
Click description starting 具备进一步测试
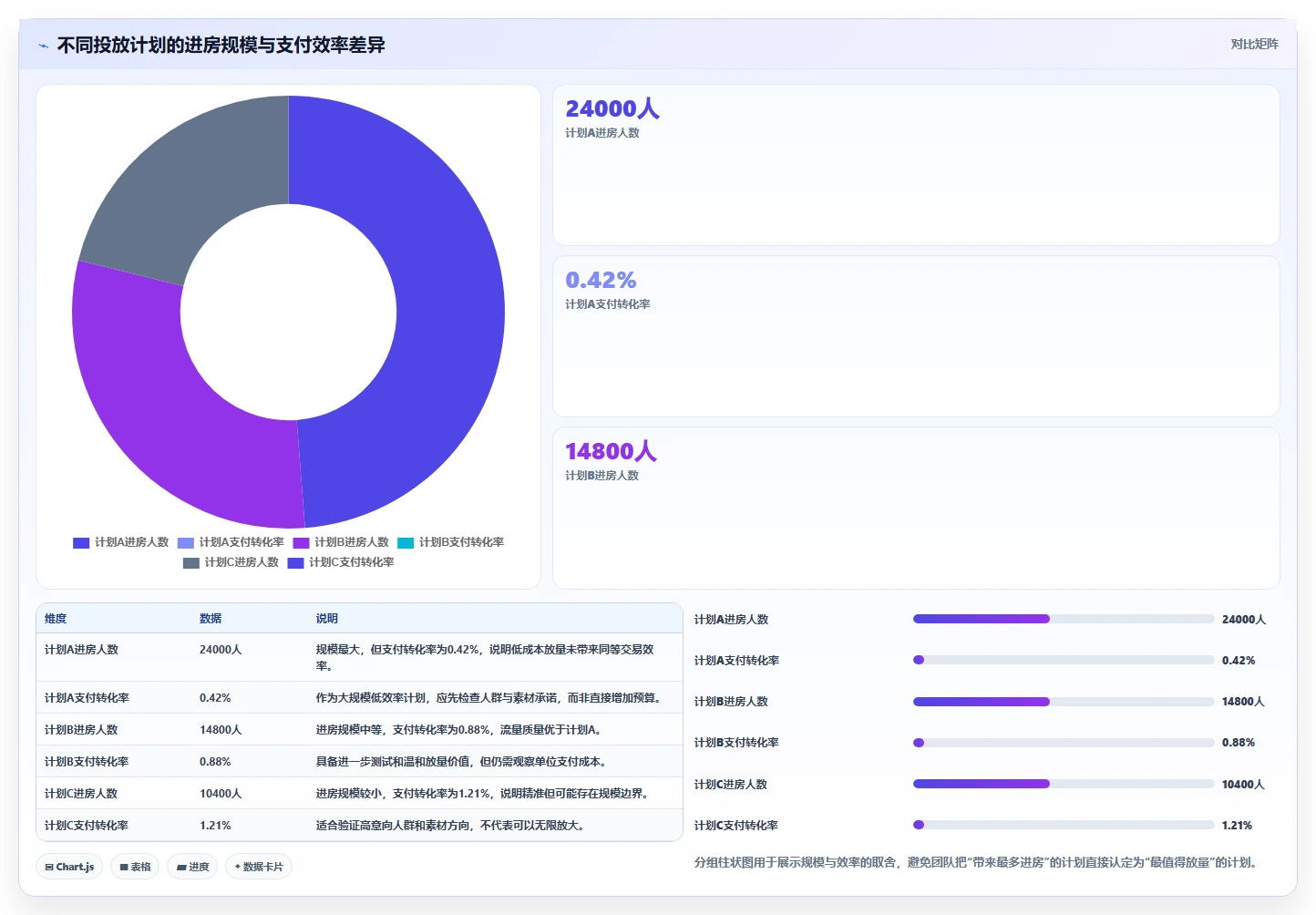click(461, 762)
